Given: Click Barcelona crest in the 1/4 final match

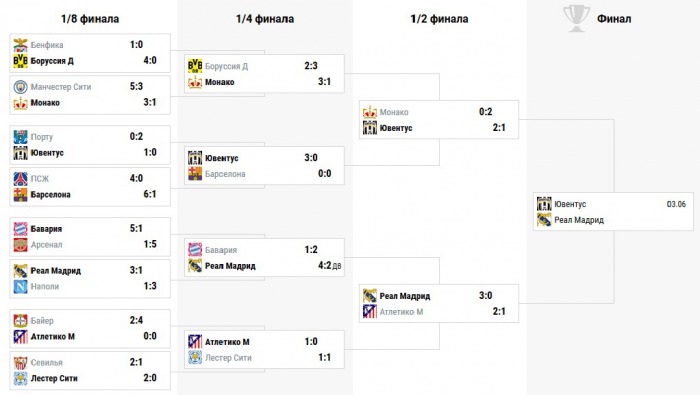Looking at the screenshot, I should pyautogui.click(x=195, y=174).
